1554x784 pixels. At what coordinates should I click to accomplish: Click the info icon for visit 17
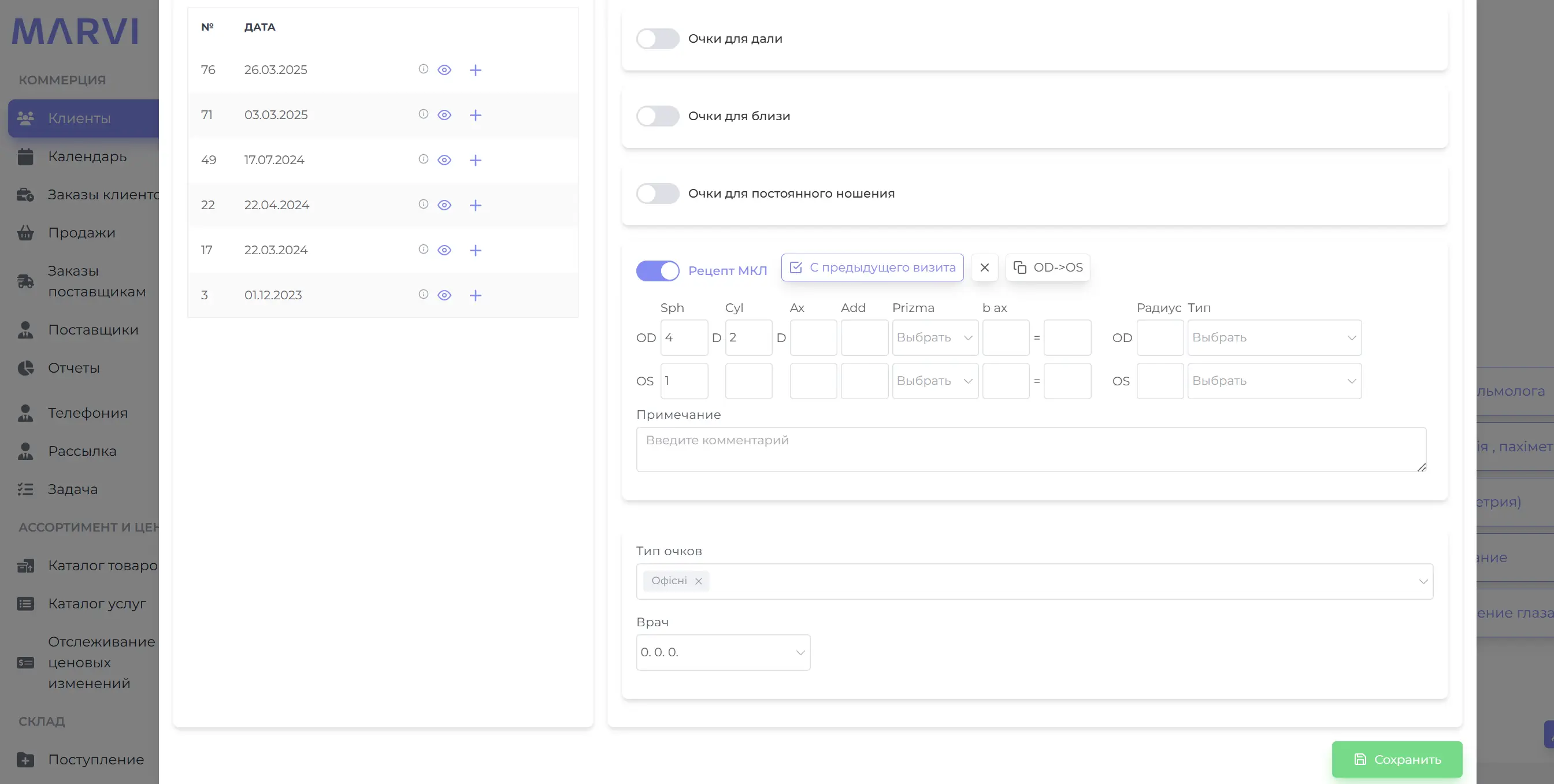(x=424, y=250)
